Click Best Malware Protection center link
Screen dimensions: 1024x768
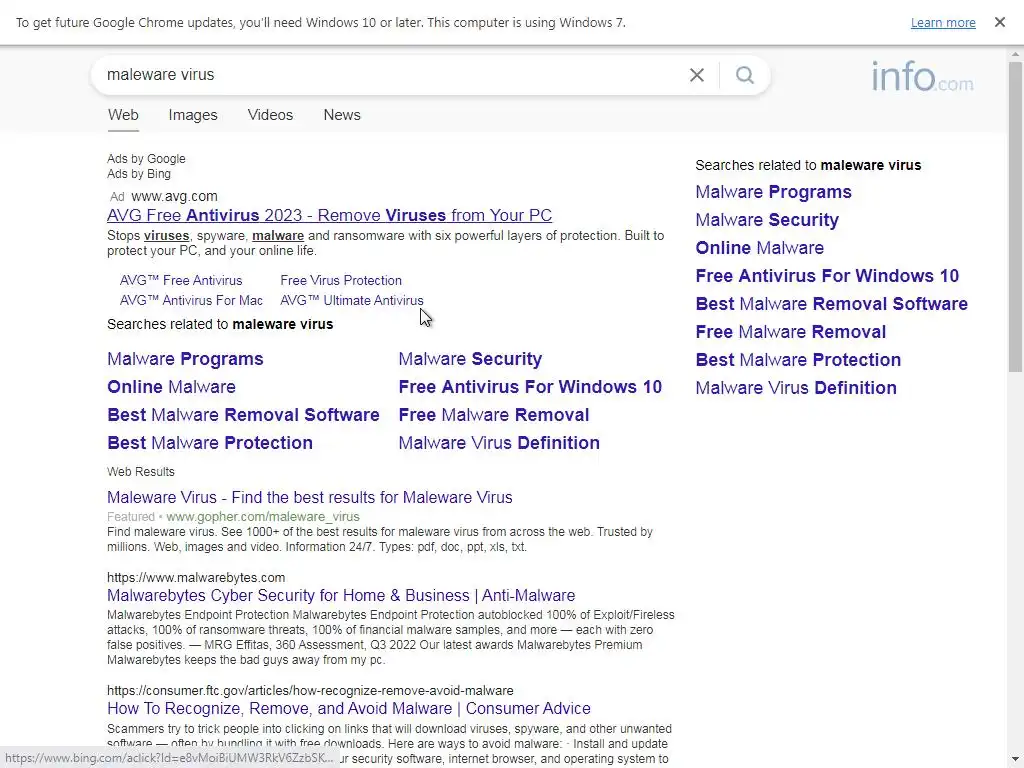click(x=210, y=443)
